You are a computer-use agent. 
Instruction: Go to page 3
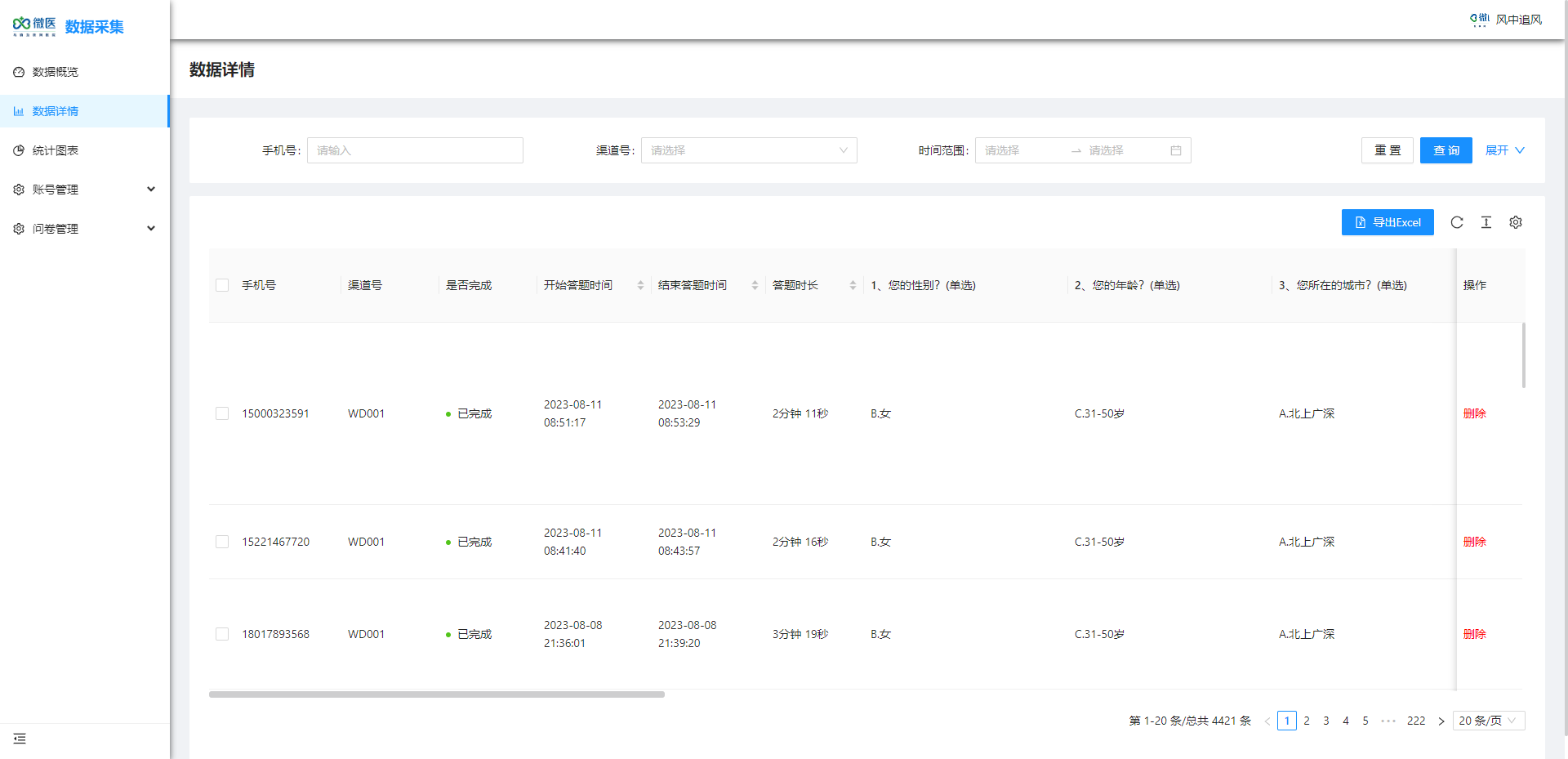(x=1326, y=721)
